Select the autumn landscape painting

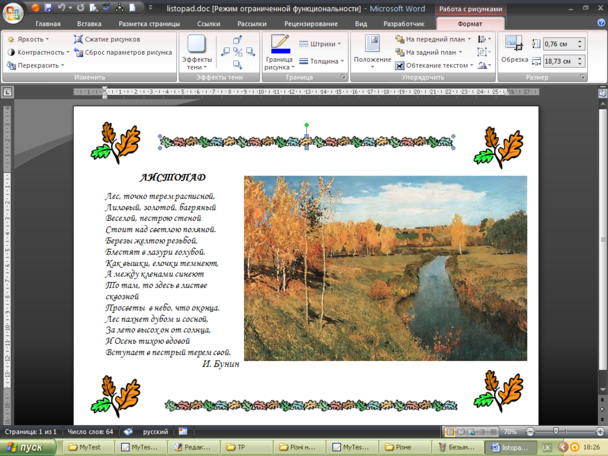tap(385, 268)
